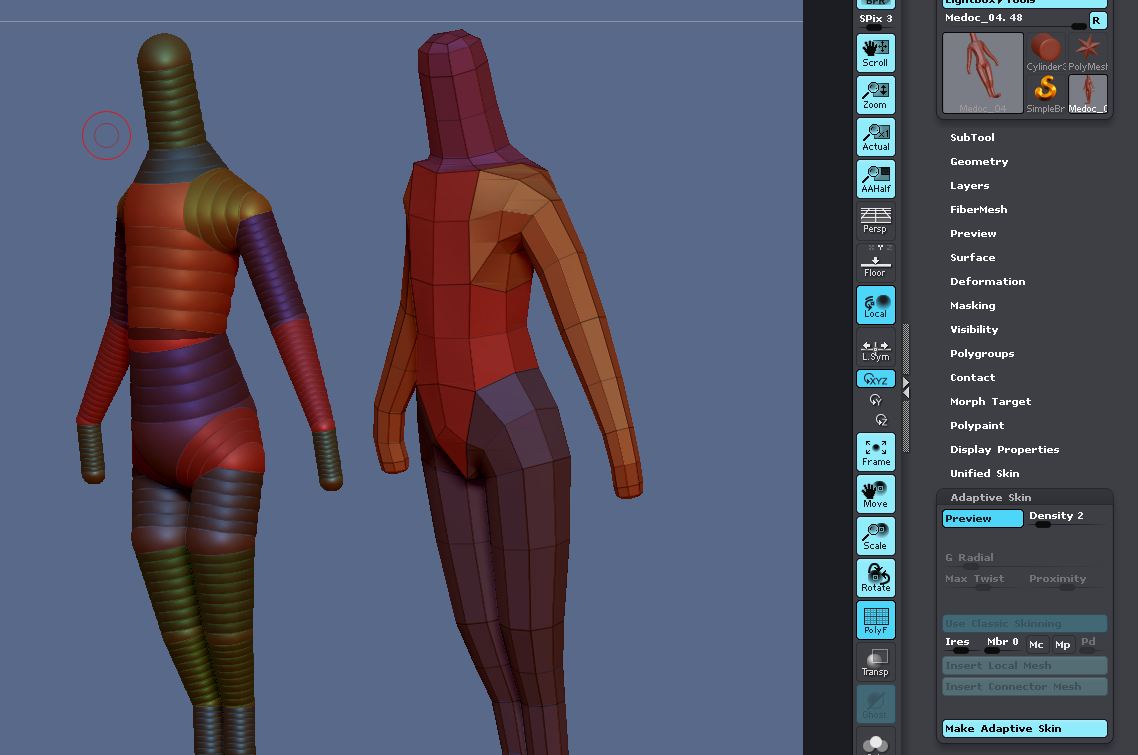
Task: Toggle the Mp option
Action: point(1063,645)
